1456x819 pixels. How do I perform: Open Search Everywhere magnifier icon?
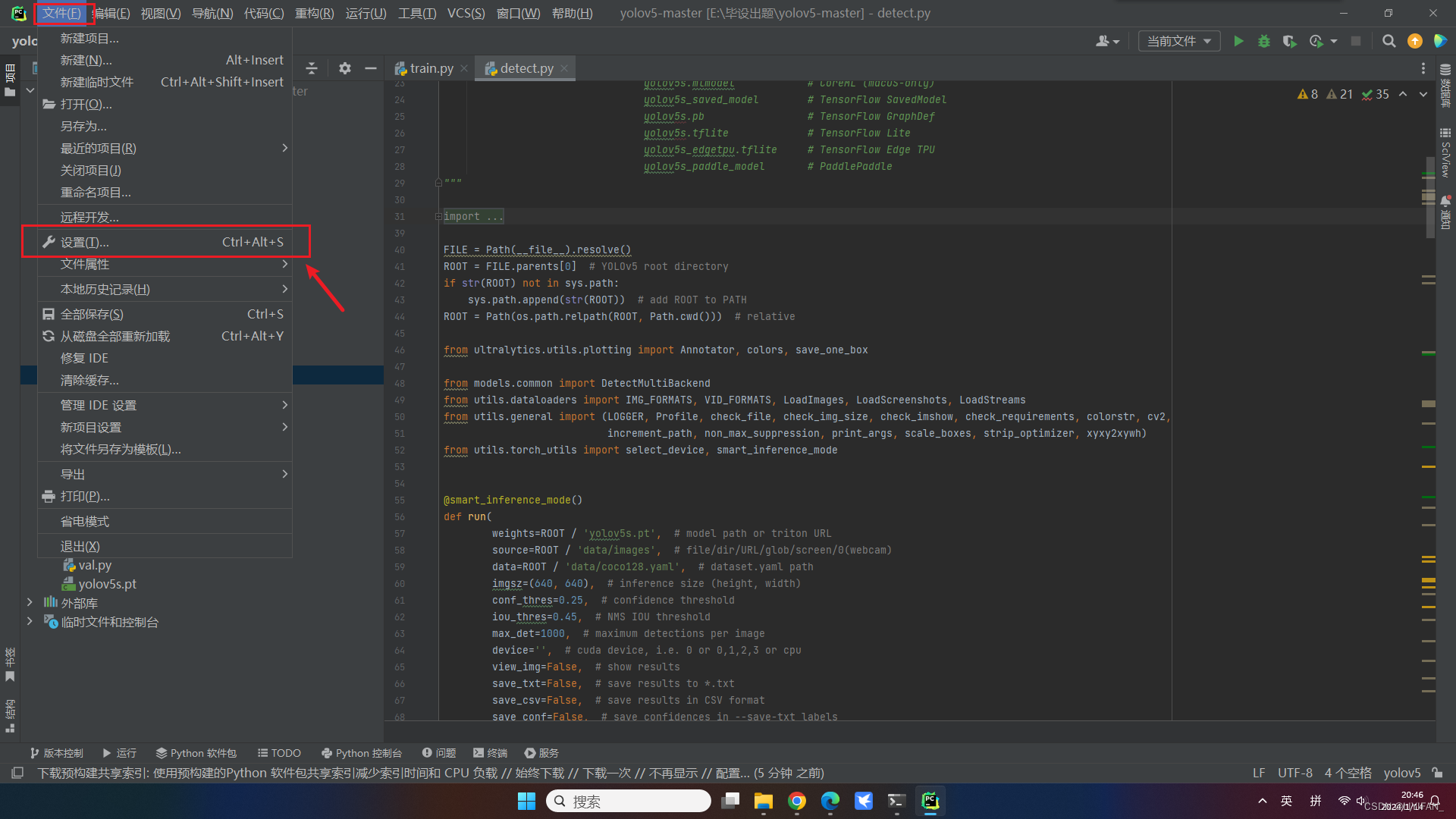[x=1389, y=41]
